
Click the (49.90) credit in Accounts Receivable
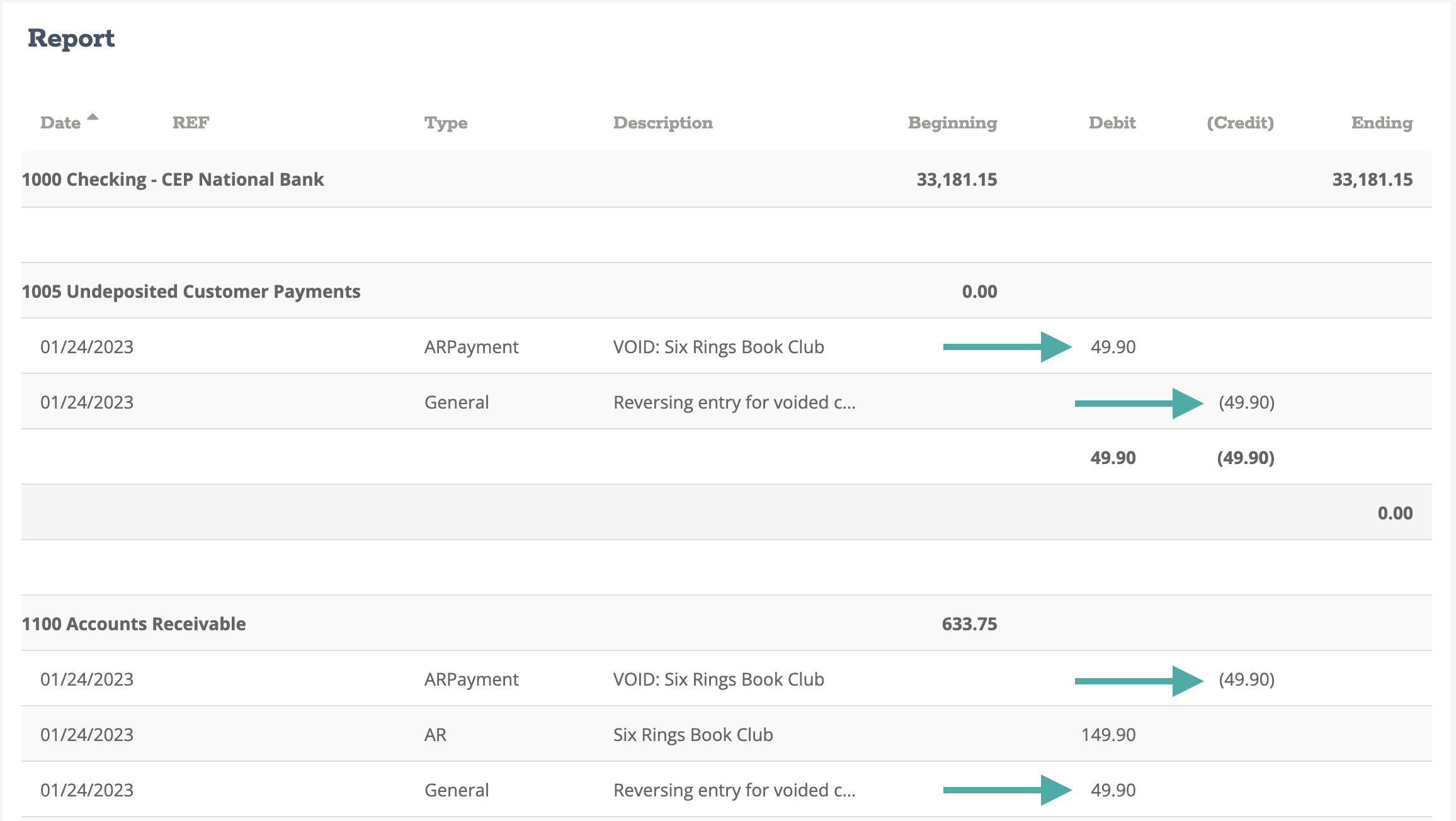pyautogui.click(x=1245, y=679)
